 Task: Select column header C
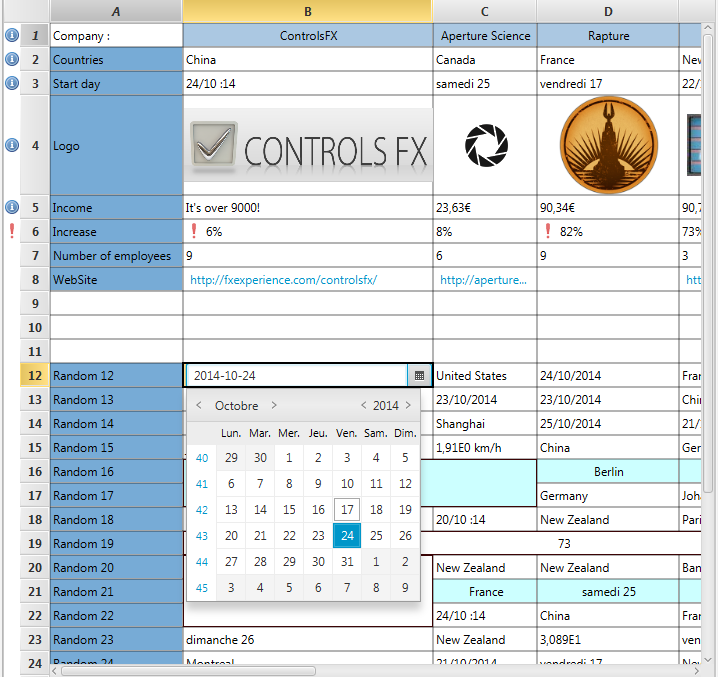point(485,11)
